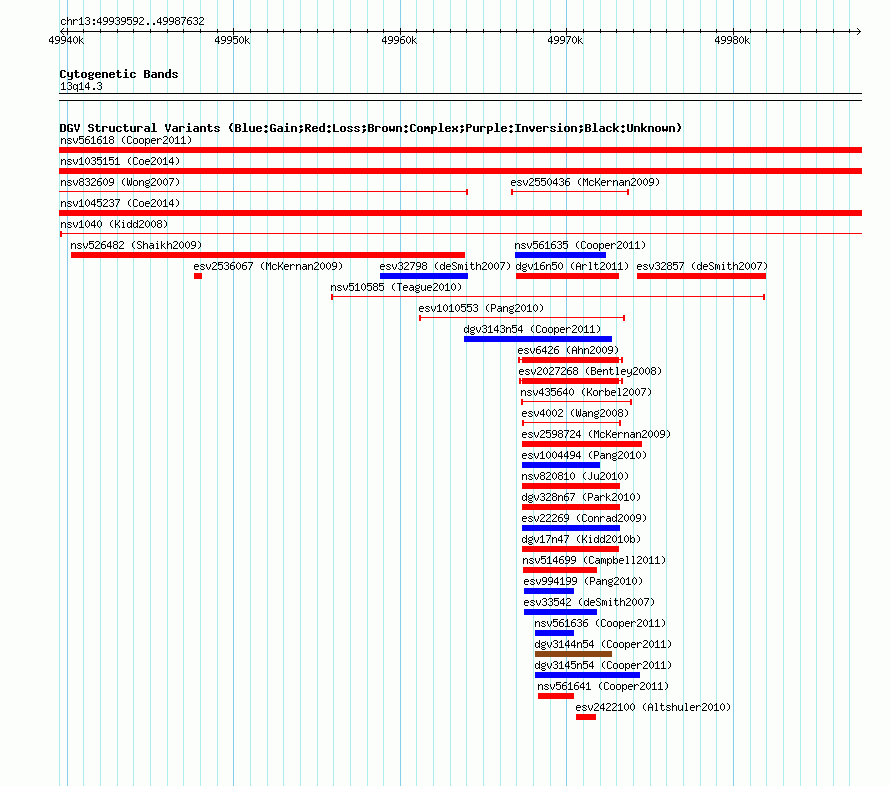The height and width of the screenshot is (786, 890).
Task: Click the nsv526482 (Shaikh2009) red bar
Action: click(x=268, y=255)
